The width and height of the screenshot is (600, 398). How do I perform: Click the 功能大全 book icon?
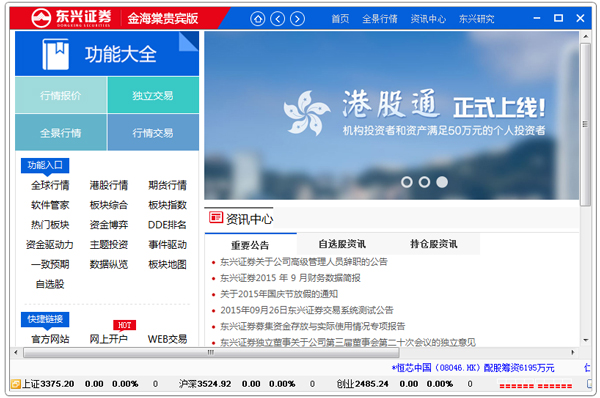[55, 54]
